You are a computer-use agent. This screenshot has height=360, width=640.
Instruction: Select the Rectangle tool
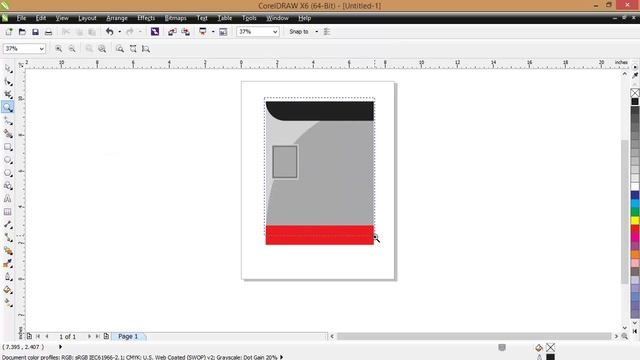(8, 147)
